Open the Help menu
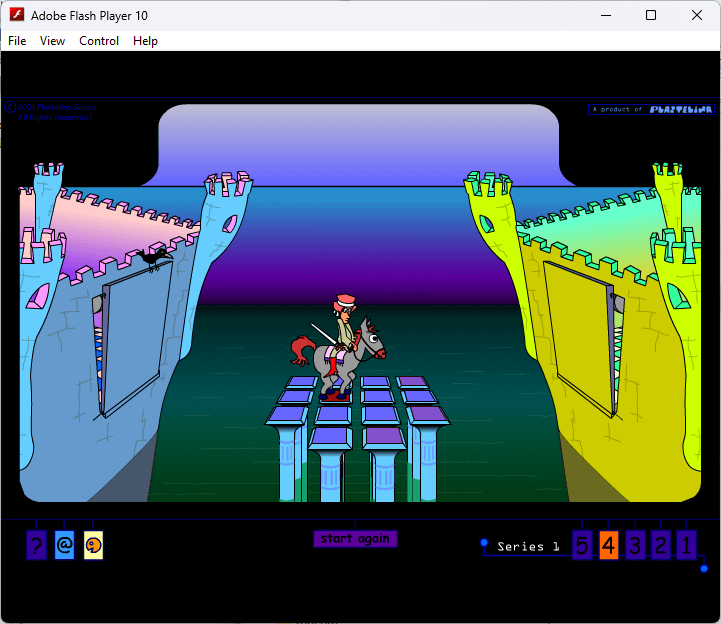 (145, 41)
